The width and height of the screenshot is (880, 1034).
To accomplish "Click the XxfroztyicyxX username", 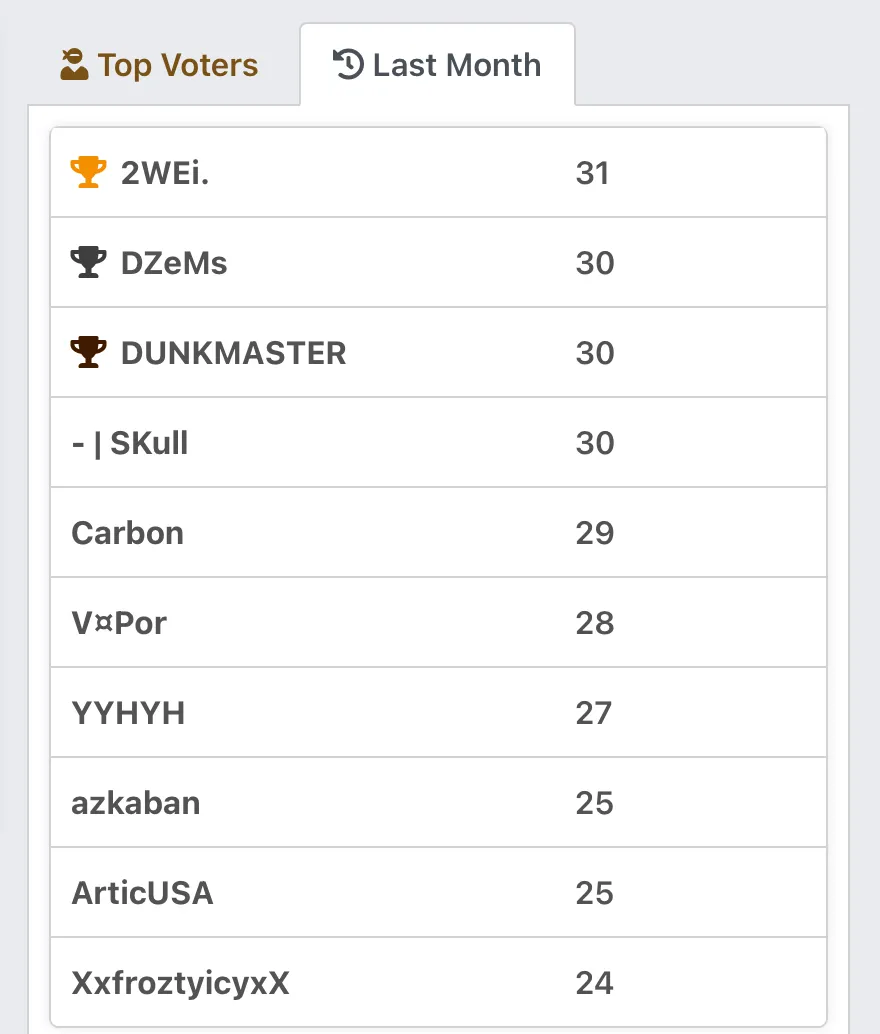I will [180, 983].
